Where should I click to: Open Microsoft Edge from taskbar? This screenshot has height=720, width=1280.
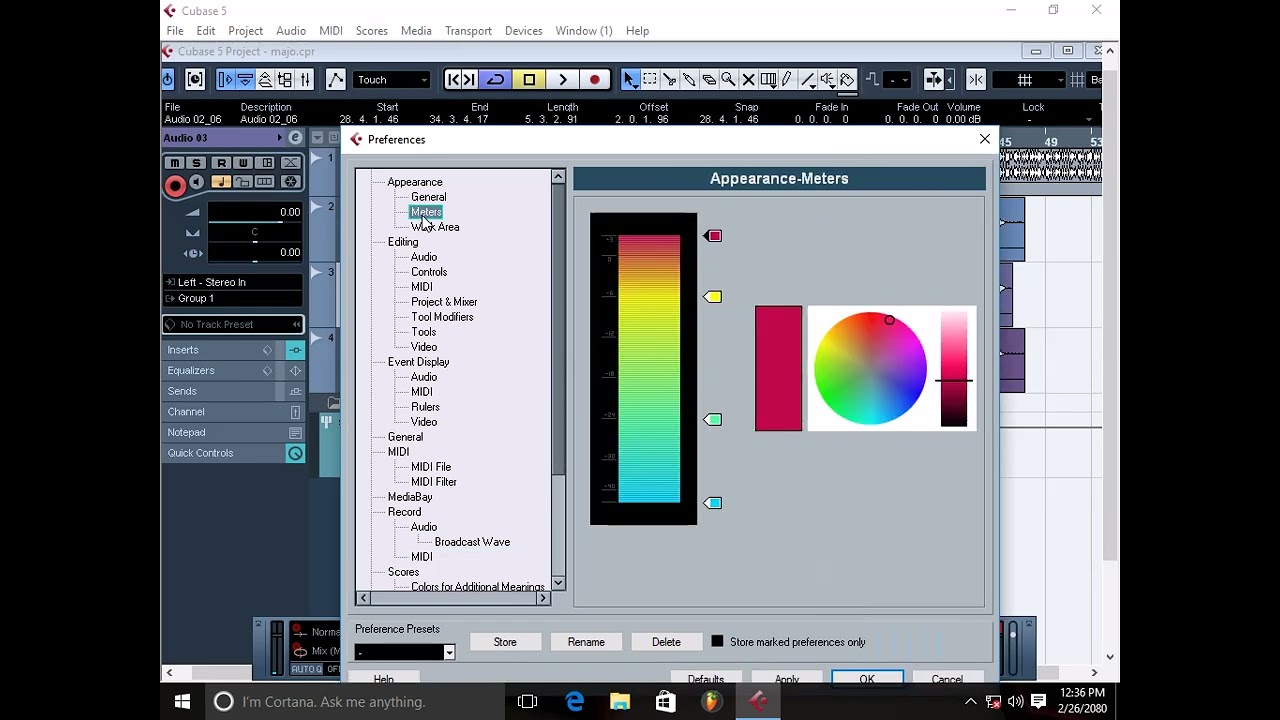click(574, 702)
